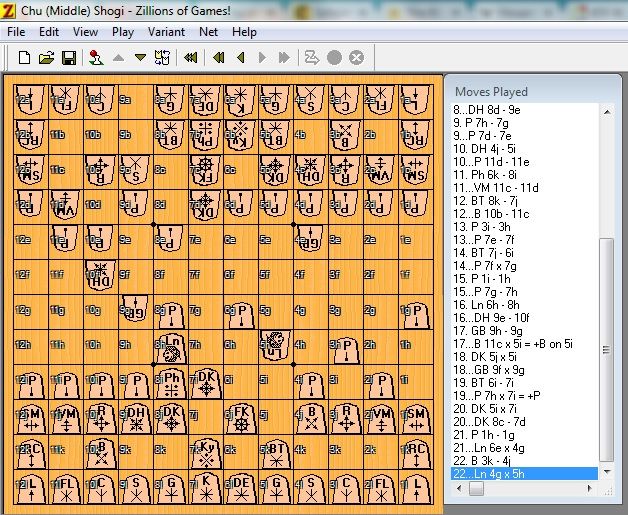Select the Kylin piece on 7k

tap(206, 453)
